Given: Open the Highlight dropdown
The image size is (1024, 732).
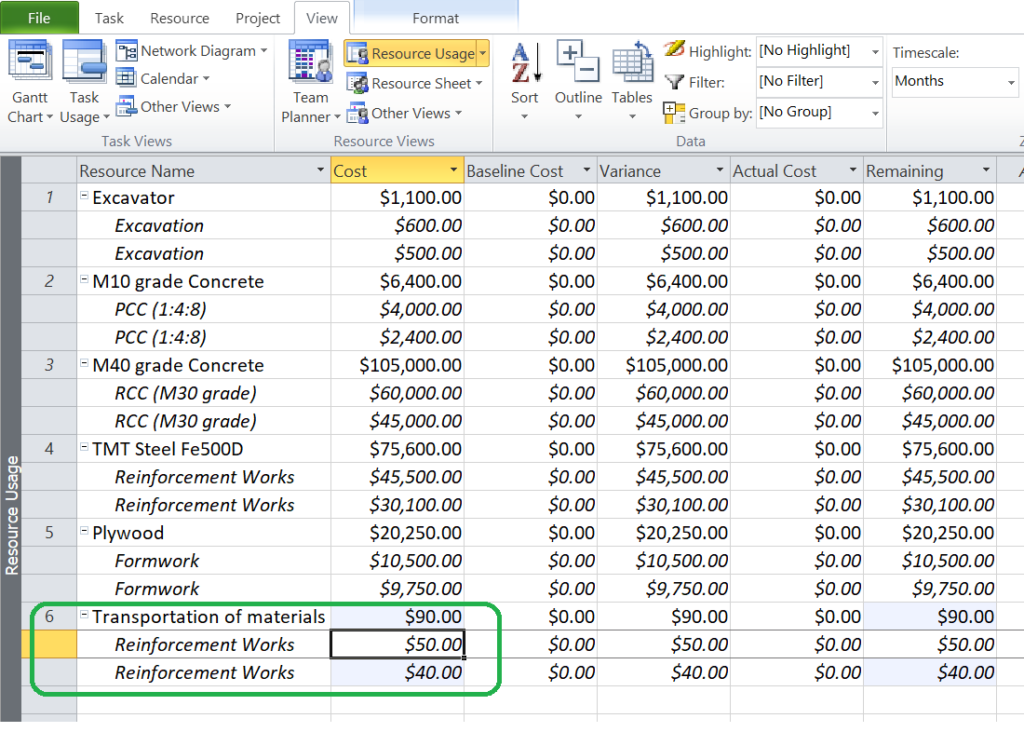Looking at the screenshot, I should tap(875, 51).
